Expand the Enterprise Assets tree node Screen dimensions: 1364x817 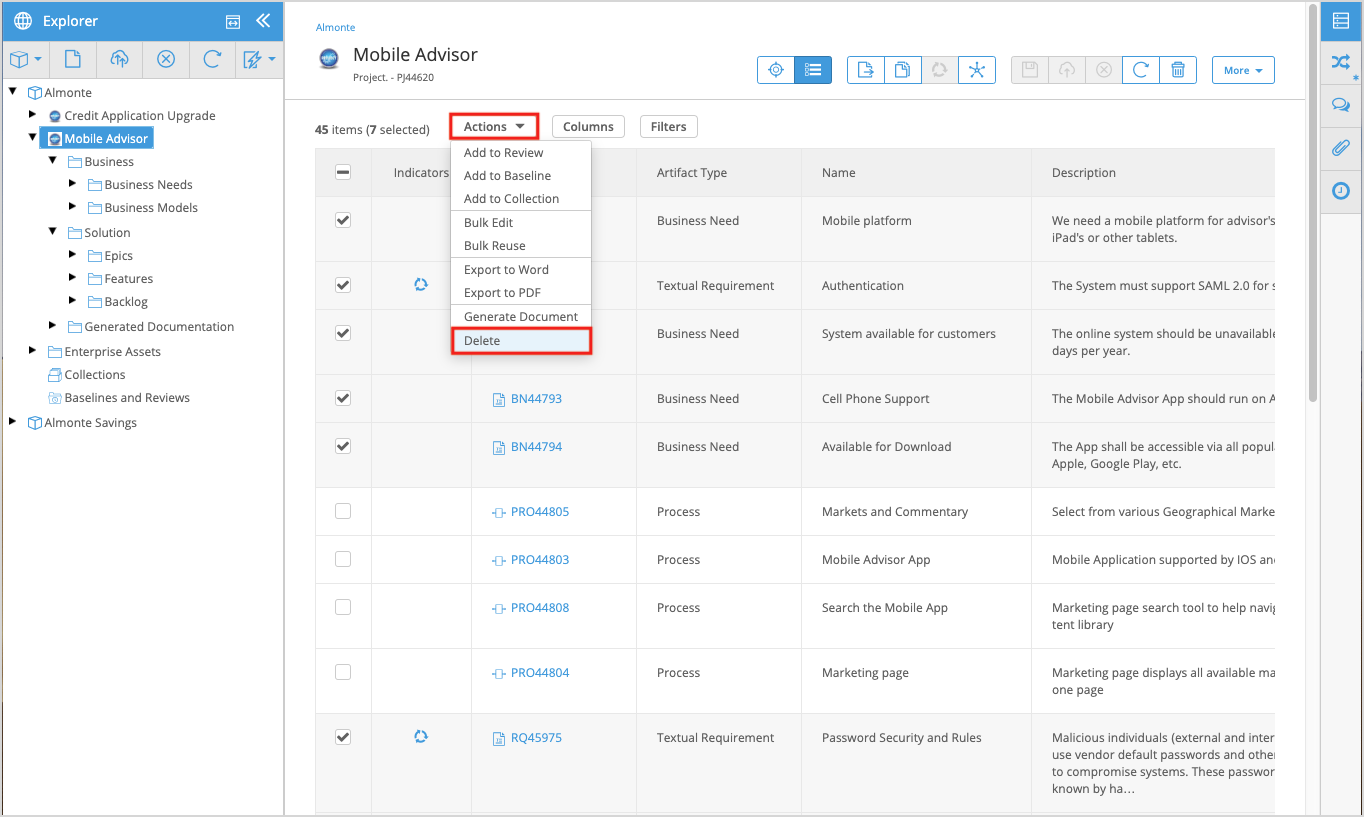(x=31, y=351)
